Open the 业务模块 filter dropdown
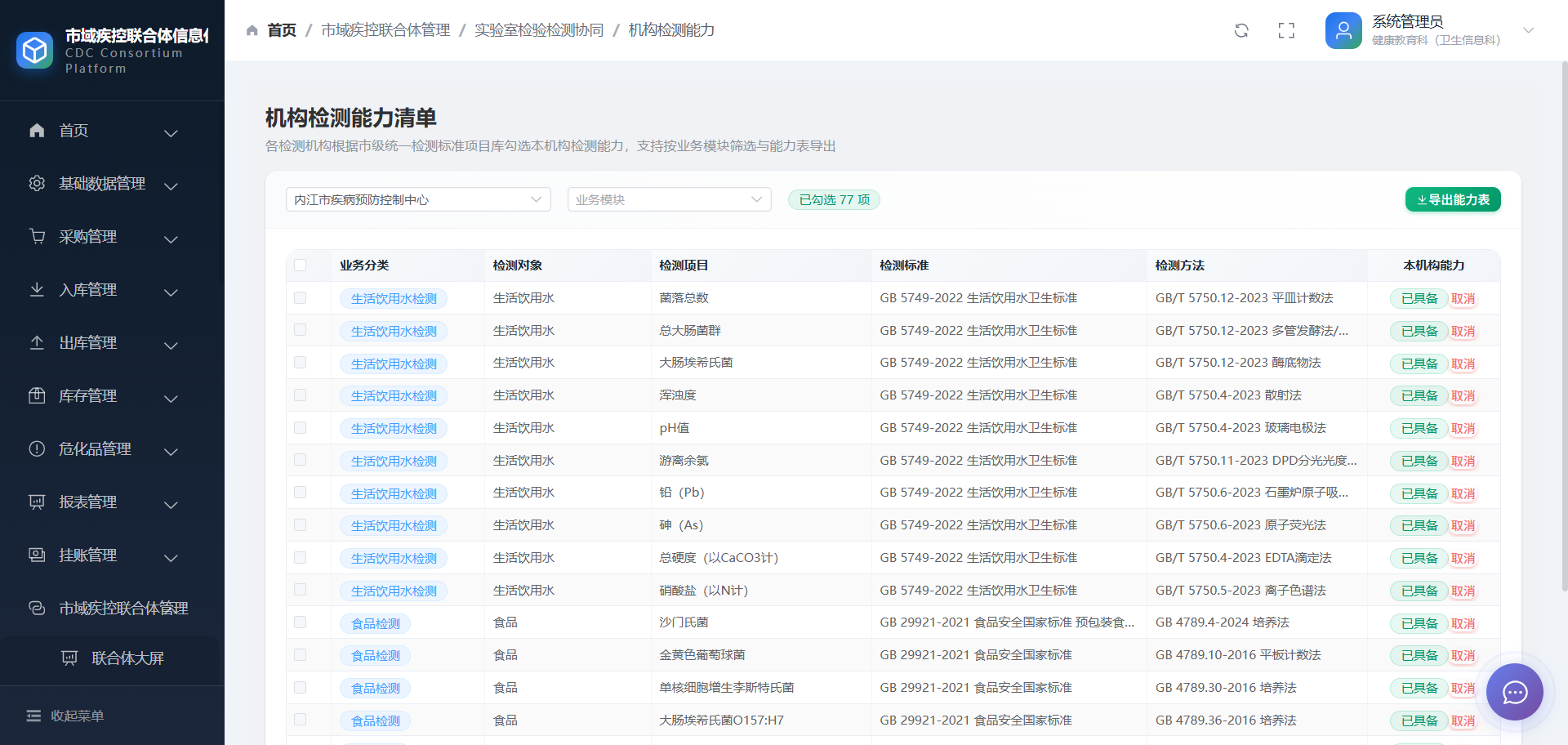Viewport: 1568px width, 745px height. [x=670, y=199]
